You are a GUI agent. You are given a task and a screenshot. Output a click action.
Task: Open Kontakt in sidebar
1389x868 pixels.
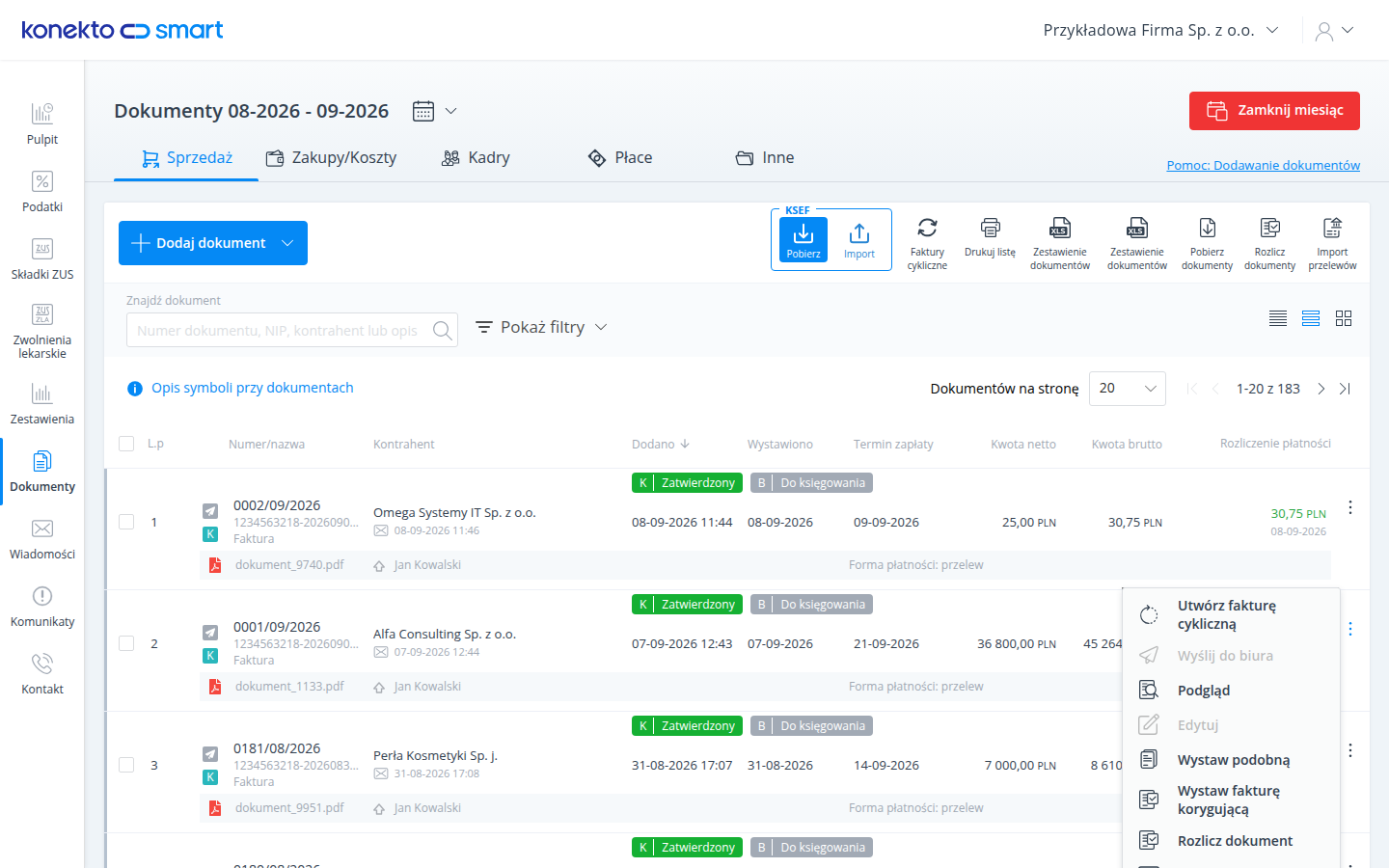(x=42, y=673)
